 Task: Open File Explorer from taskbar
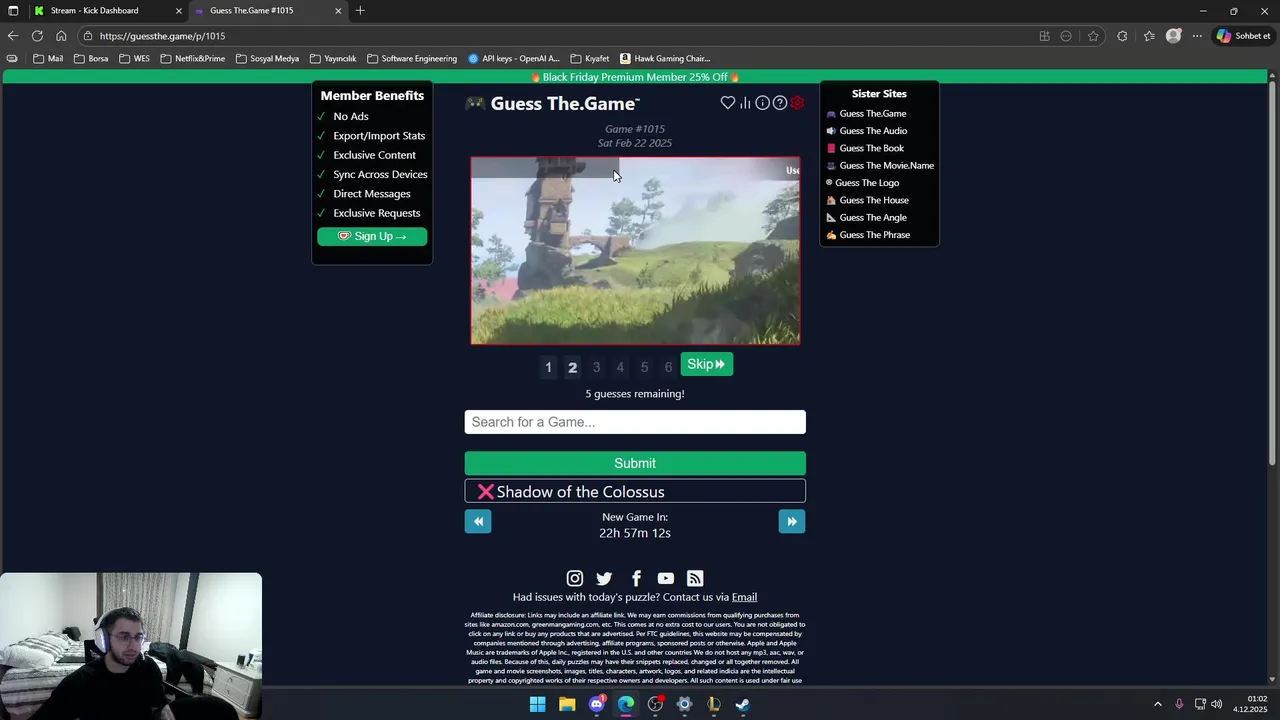pos(567,704)
